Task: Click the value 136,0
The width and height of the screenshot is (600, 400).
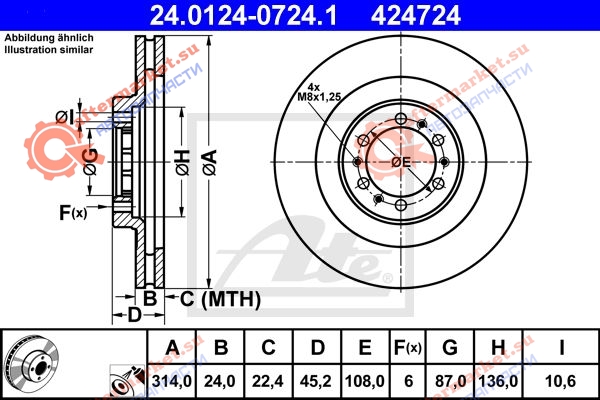Action: 498,381
